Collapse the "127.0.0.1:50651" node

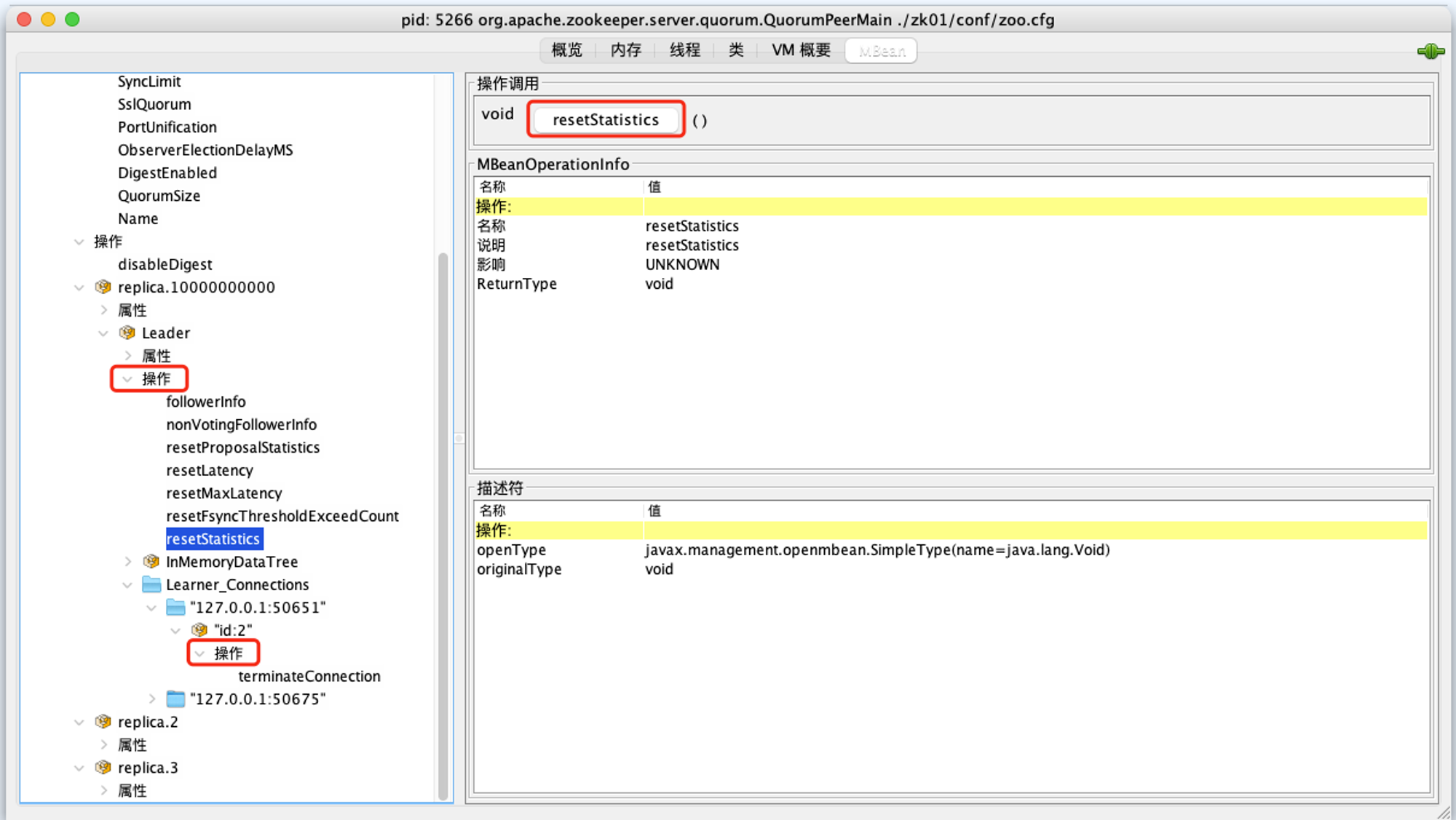click(x=151, y=608)
